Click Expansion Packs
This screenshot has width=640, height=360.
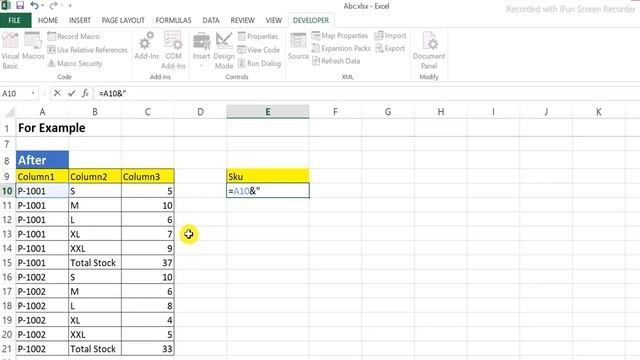click(x=341, y=48)
